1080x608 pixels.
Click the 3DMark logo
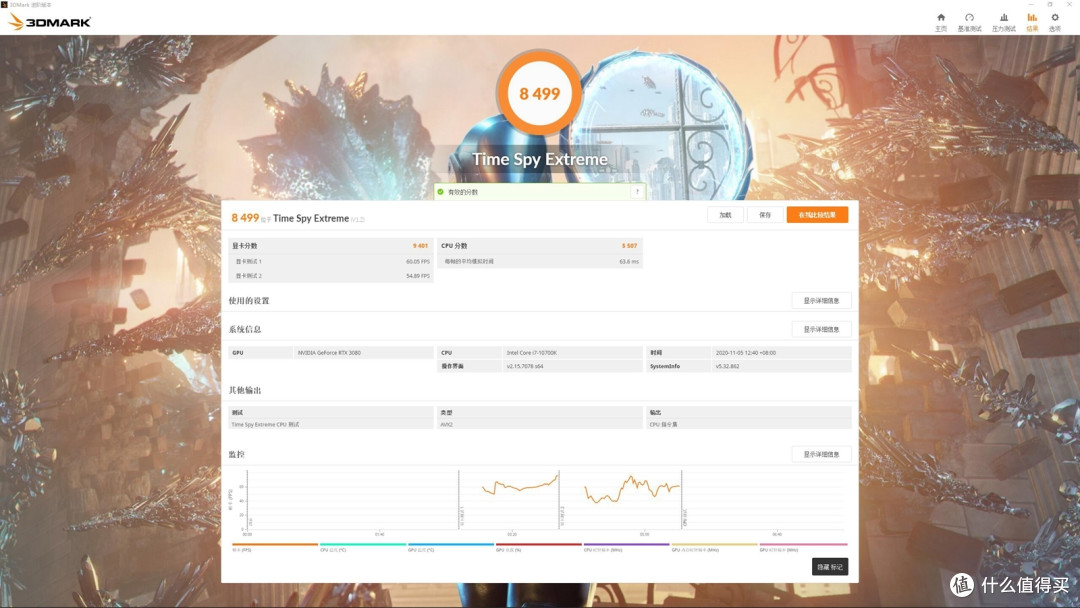point(49,22)
